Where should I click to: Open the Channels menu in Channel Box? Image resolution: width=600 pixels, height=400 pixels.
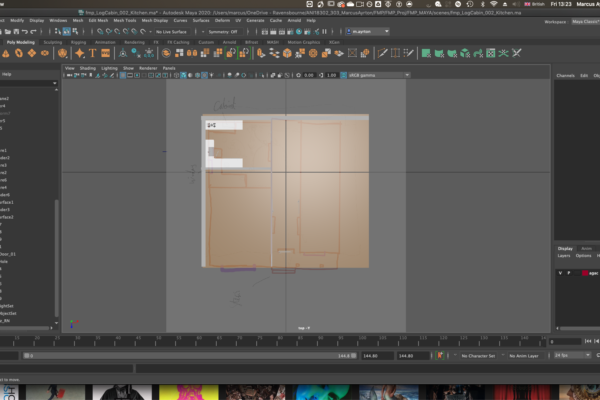566,75
